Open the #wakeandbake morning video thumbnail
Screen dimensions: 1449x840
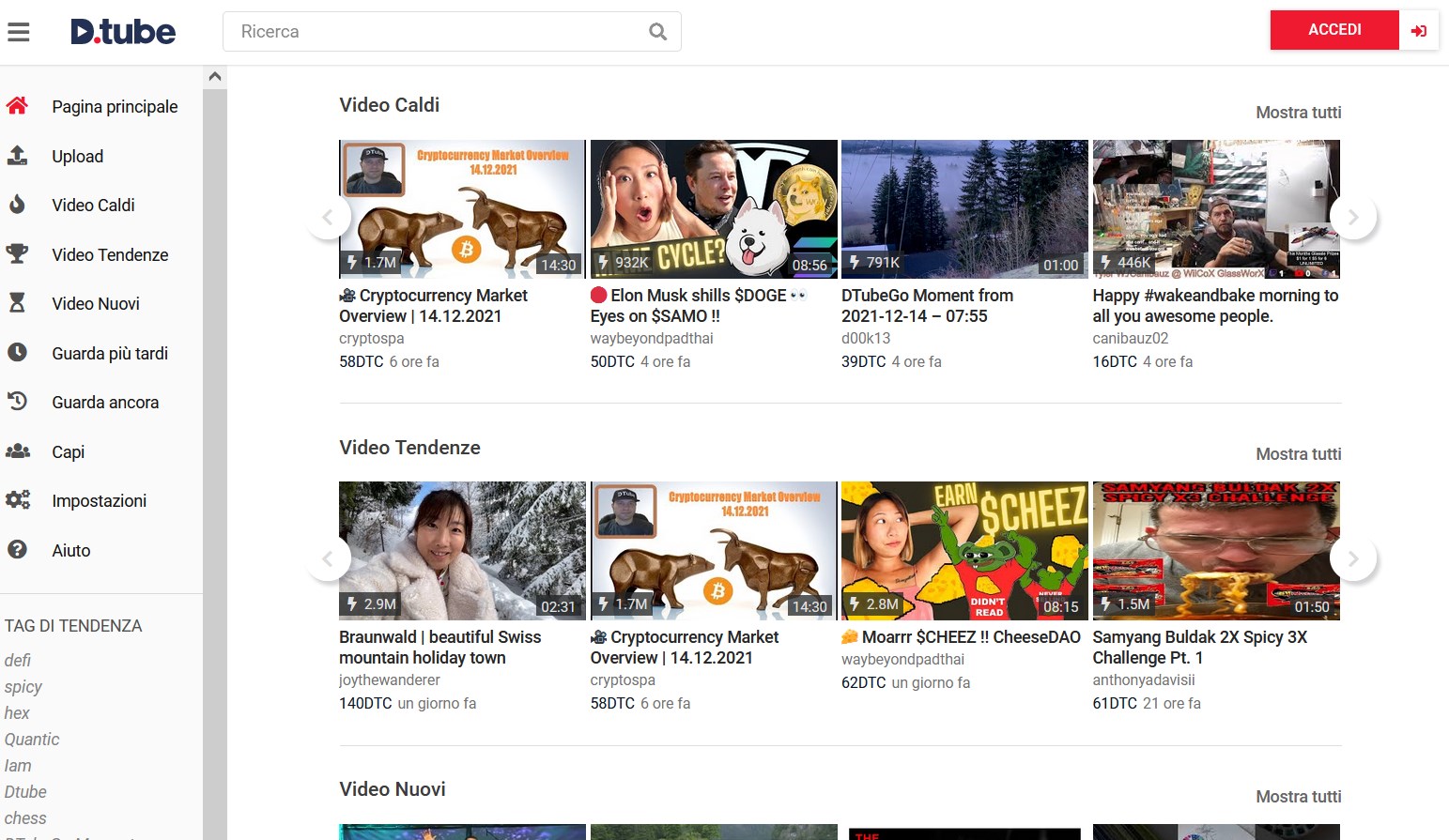pos(1216,209)
